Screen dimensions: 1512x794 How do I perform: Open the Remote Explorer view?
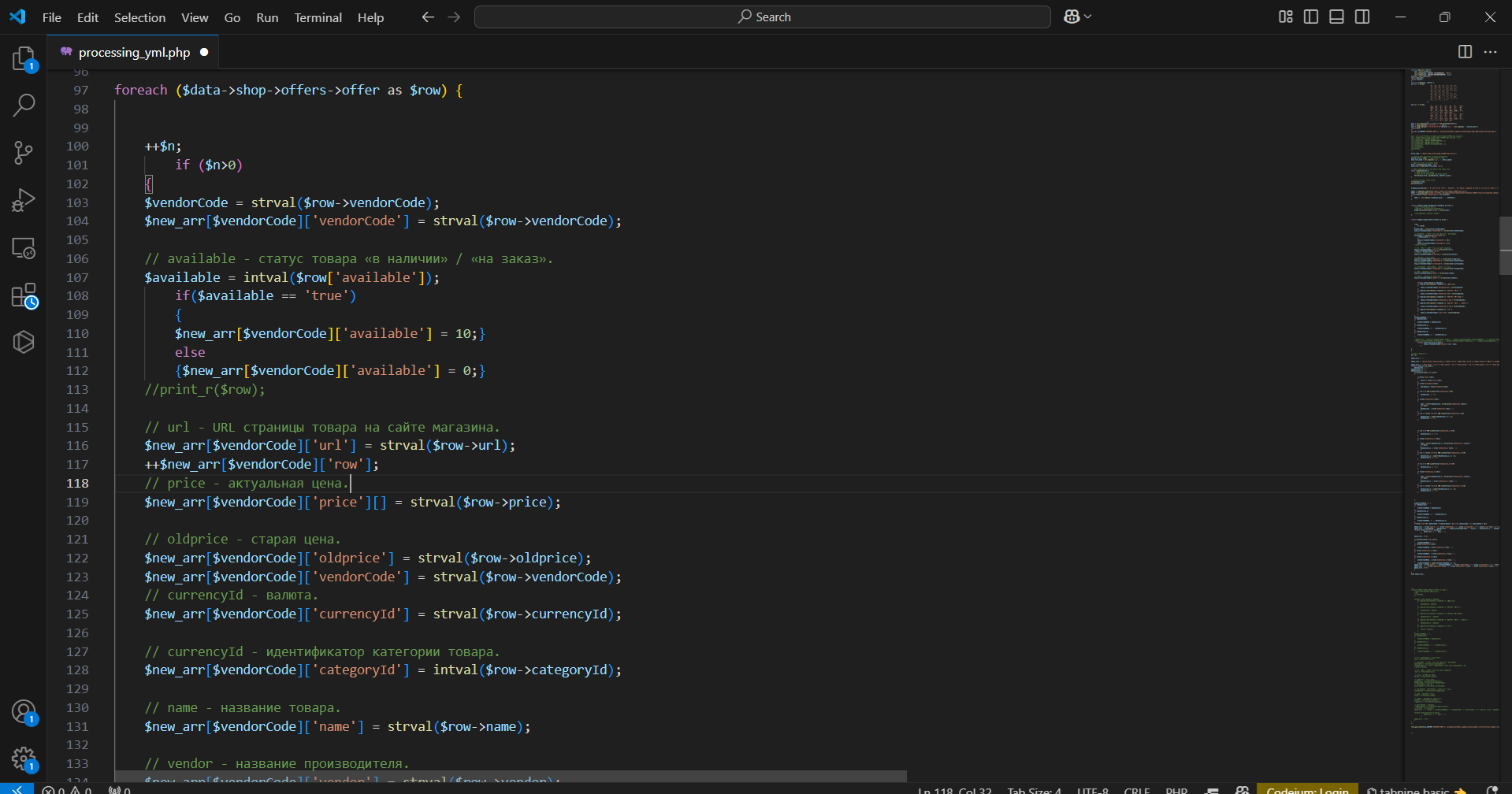(24, 248)
